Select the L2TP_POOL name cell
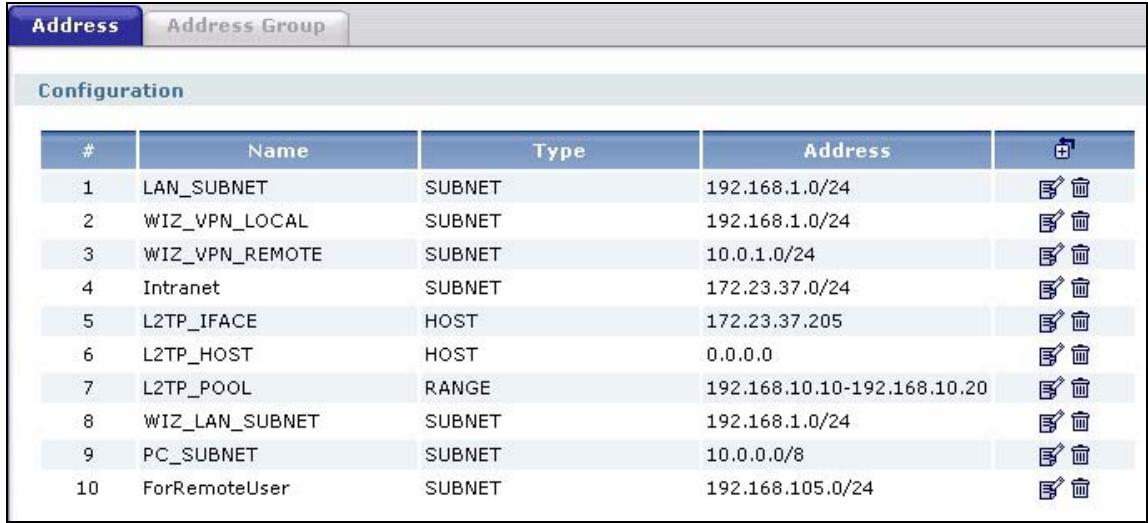 pyautogui.click(x=277, y=388)
